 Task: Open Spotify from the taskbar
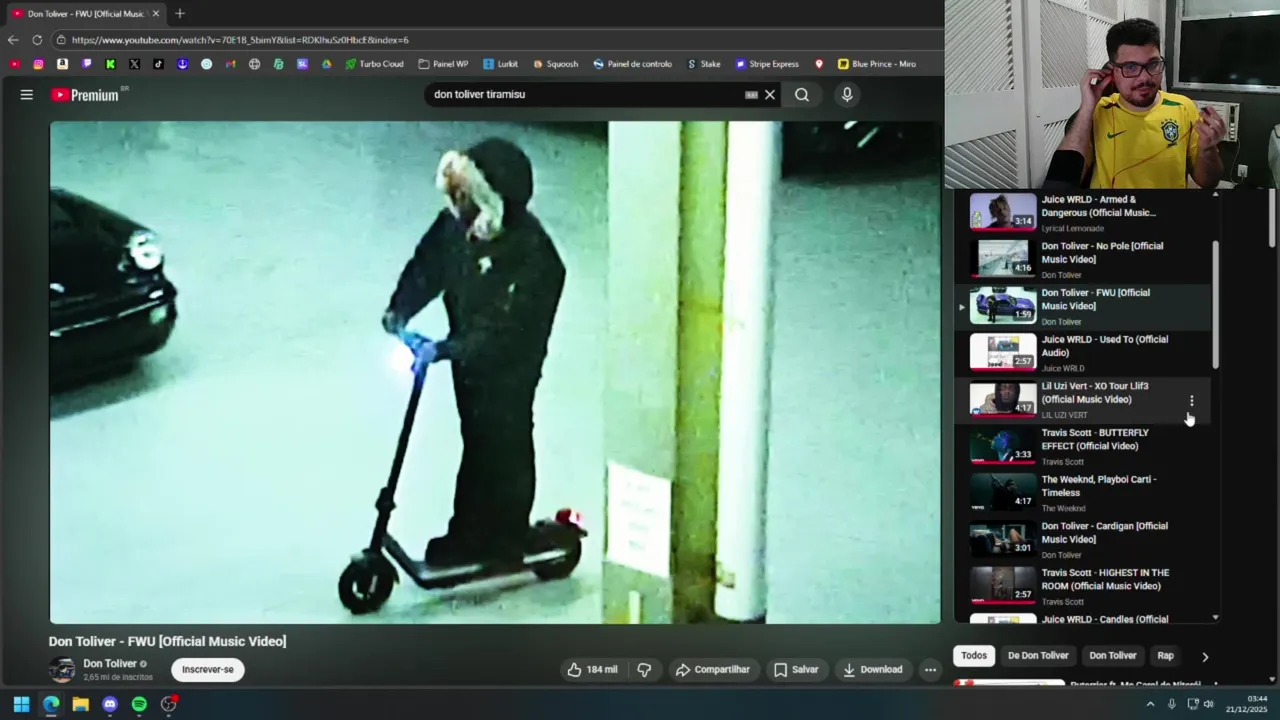pyautogui.click(x=139, y=704)
